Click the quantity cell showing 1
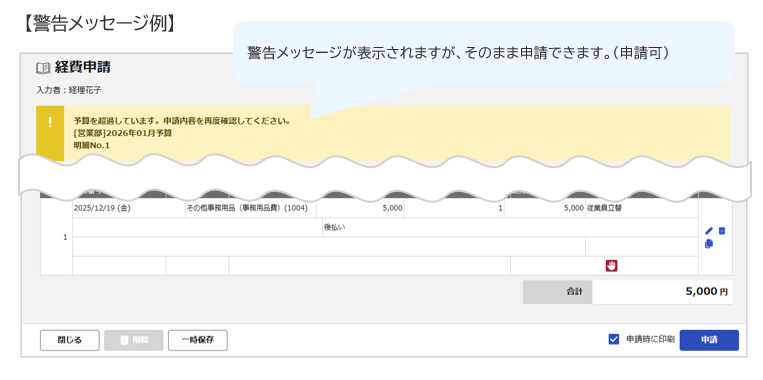Image resolution: width=763 pixels, height=380 pixels. (454, 208)
